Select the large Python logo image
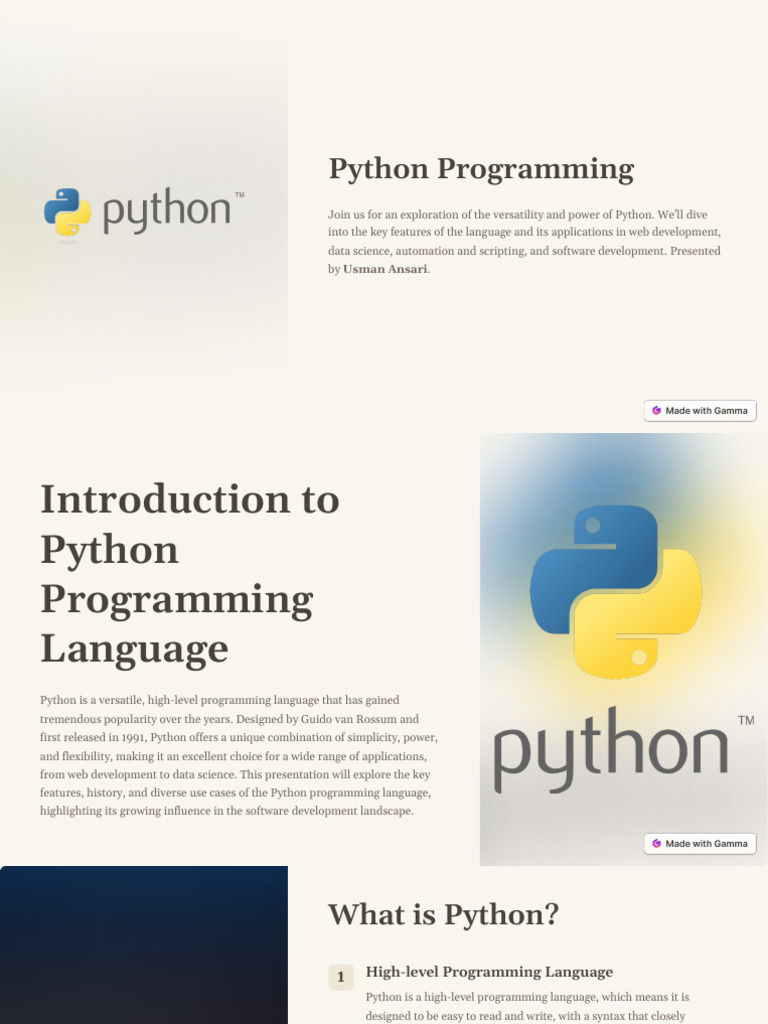Screen dimensions: 768x1024 [x=624, y=649]
